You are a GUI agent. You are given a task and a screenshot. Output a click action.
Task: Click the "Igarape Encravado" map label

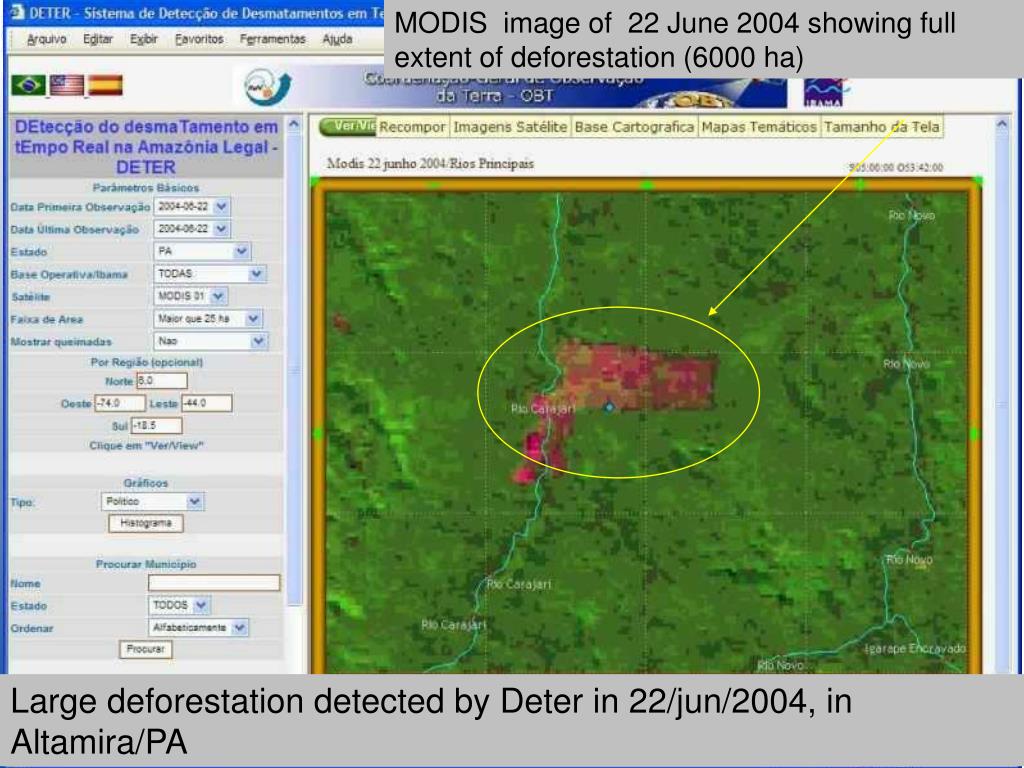915,648
